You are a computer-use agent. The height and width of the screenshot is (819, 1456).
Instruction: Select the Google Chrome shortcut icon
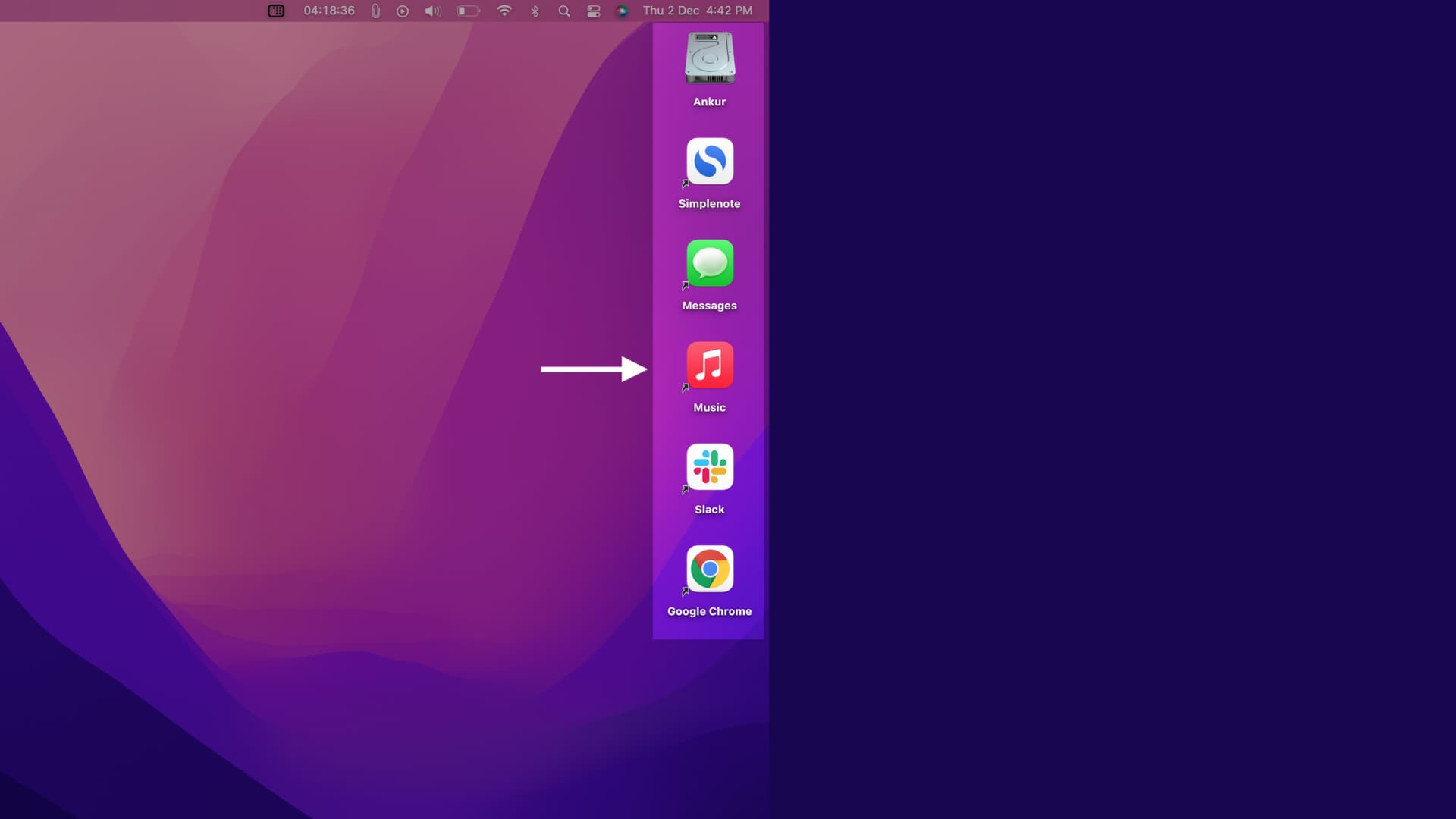(710, 569)
